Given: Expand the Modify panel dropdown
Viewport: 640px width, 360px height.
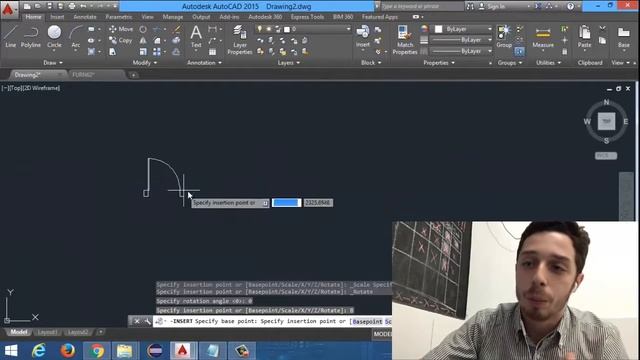Looking at the screenshot, I should (144, 63).
